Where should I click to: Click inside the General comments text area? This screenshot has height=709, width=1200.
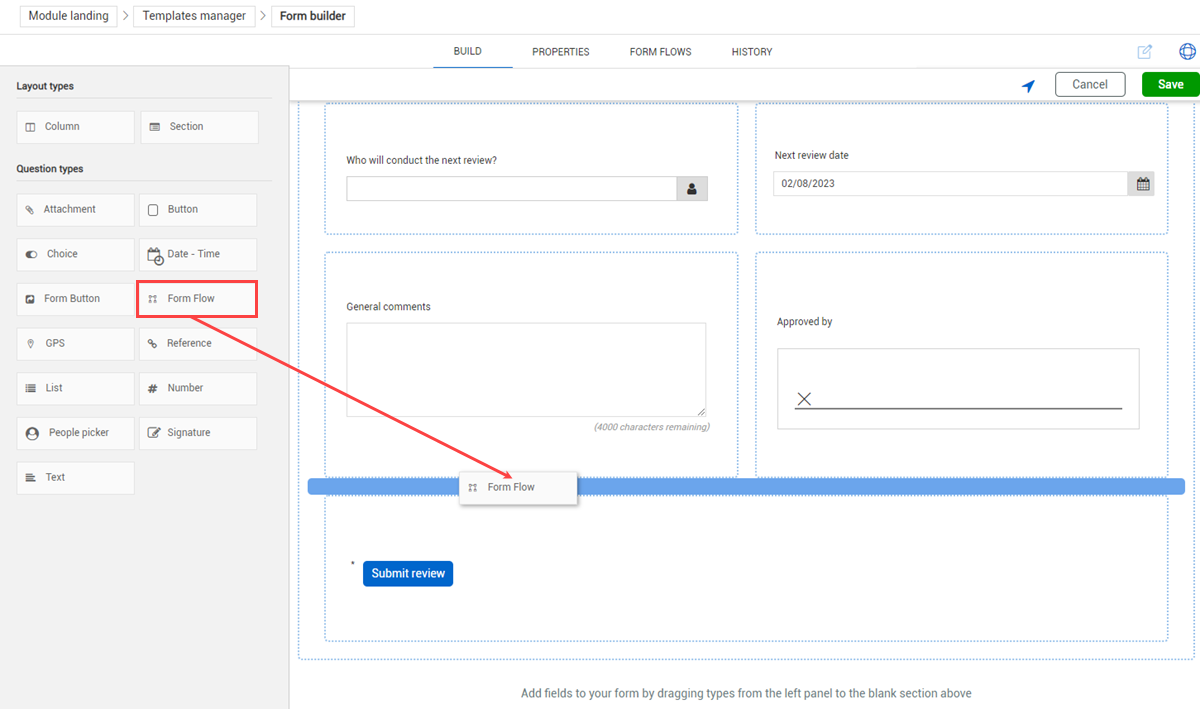[526, 369]
